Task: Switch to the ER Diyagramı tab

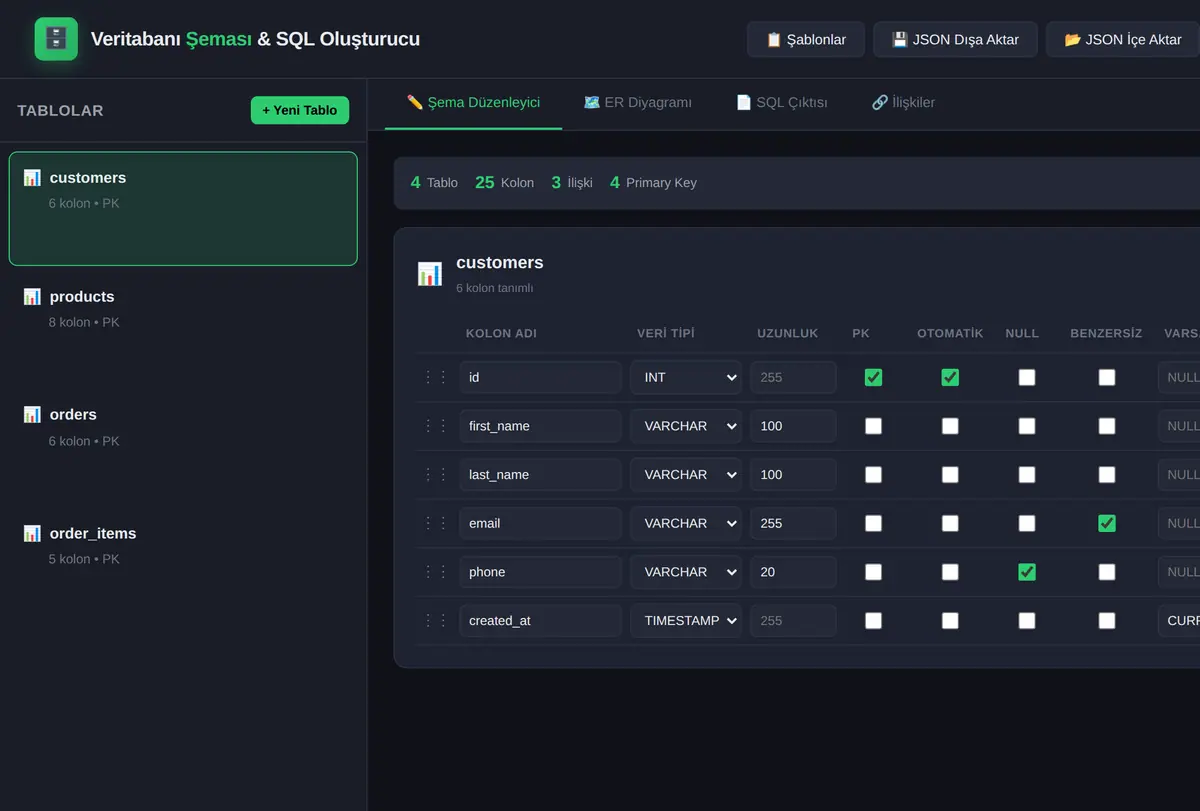Action: (638, 103)
